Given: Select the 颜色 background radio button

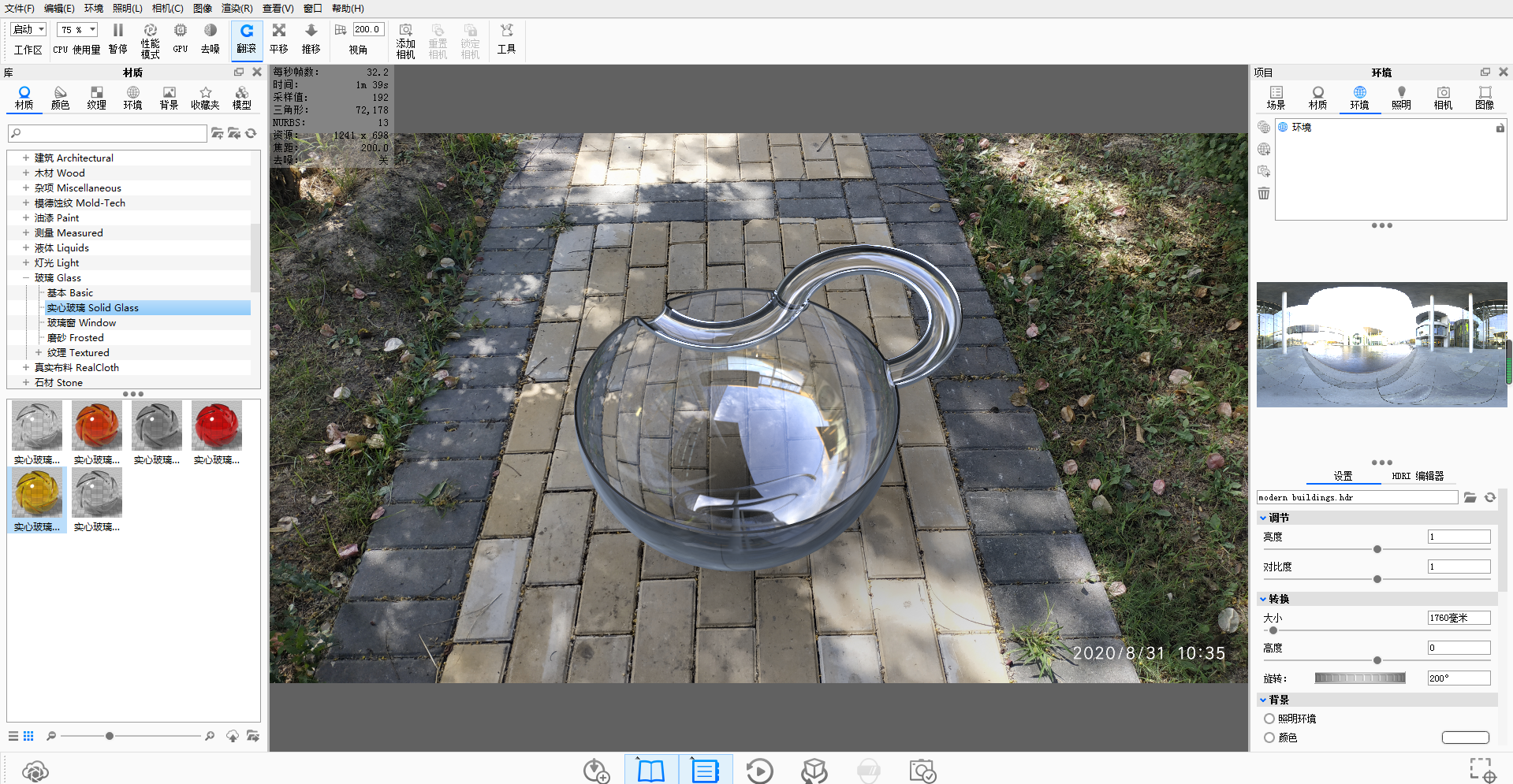Looking at the screenshot, I should pos(1269,738).
